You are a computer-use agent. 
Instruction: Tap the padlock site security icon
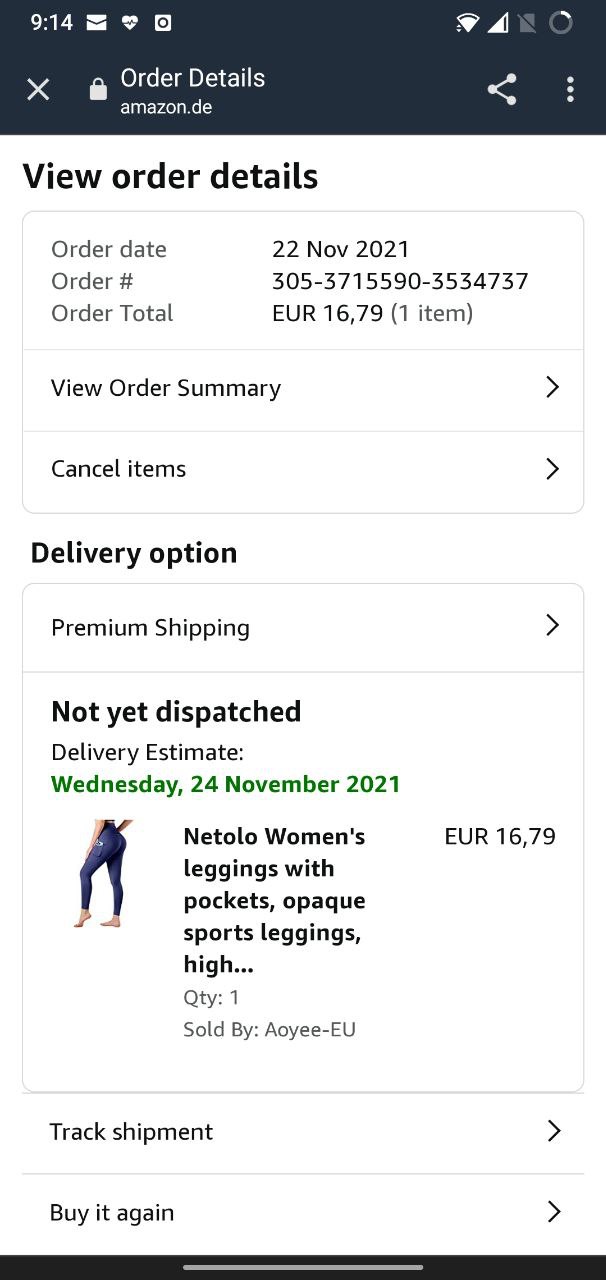[98, 90]
